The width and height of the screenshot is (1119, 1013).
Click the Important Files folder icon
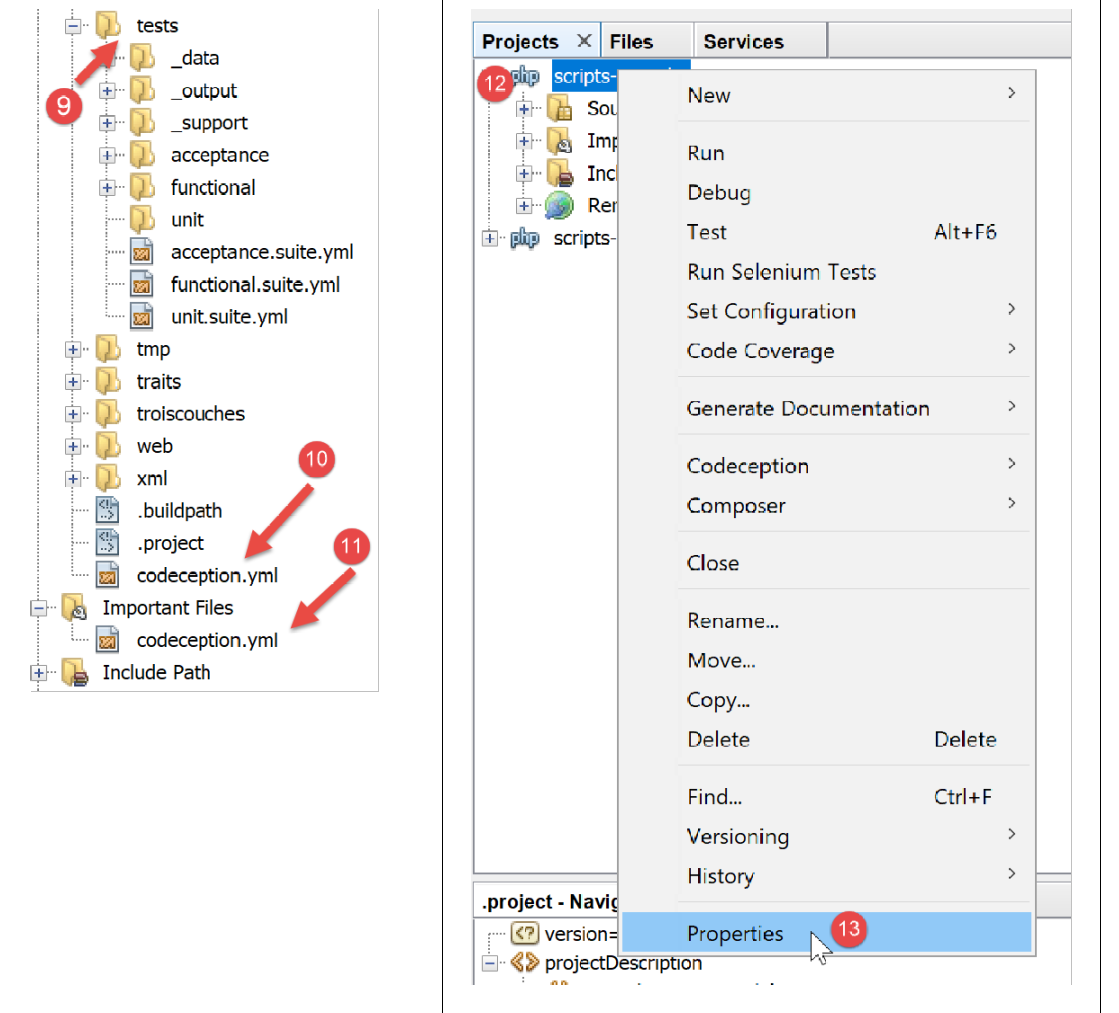[74, 608]
